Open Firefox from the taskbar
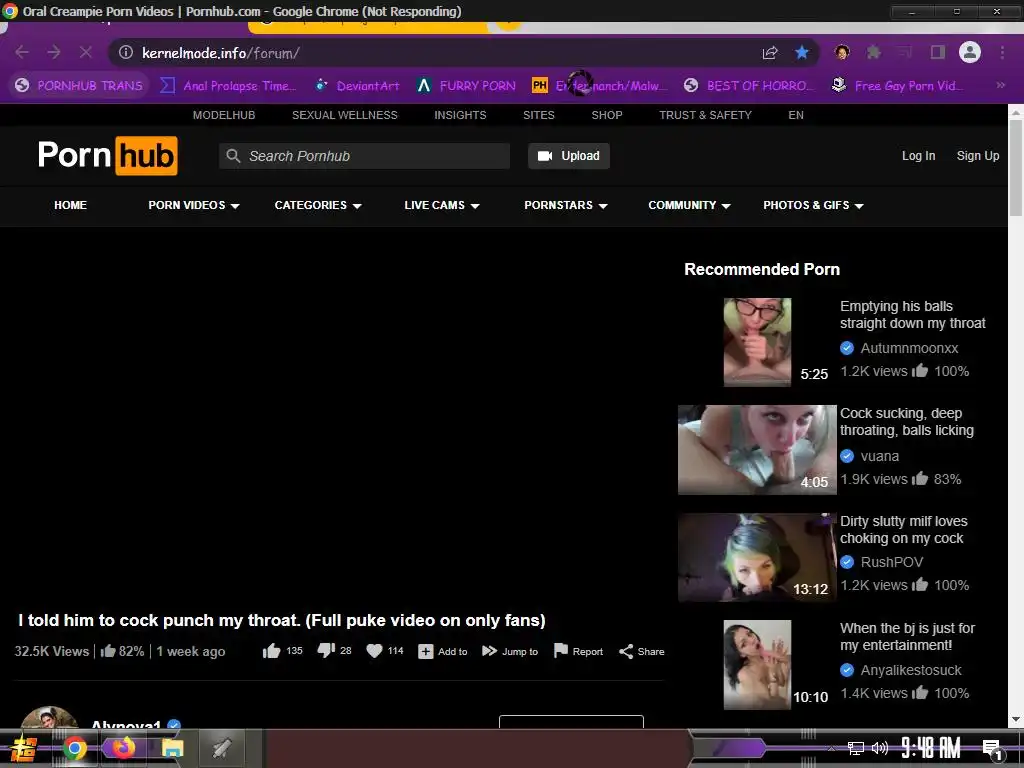The width and height of the screenshot is (1024, 768). pyautogui.click(x=123, y=748)
